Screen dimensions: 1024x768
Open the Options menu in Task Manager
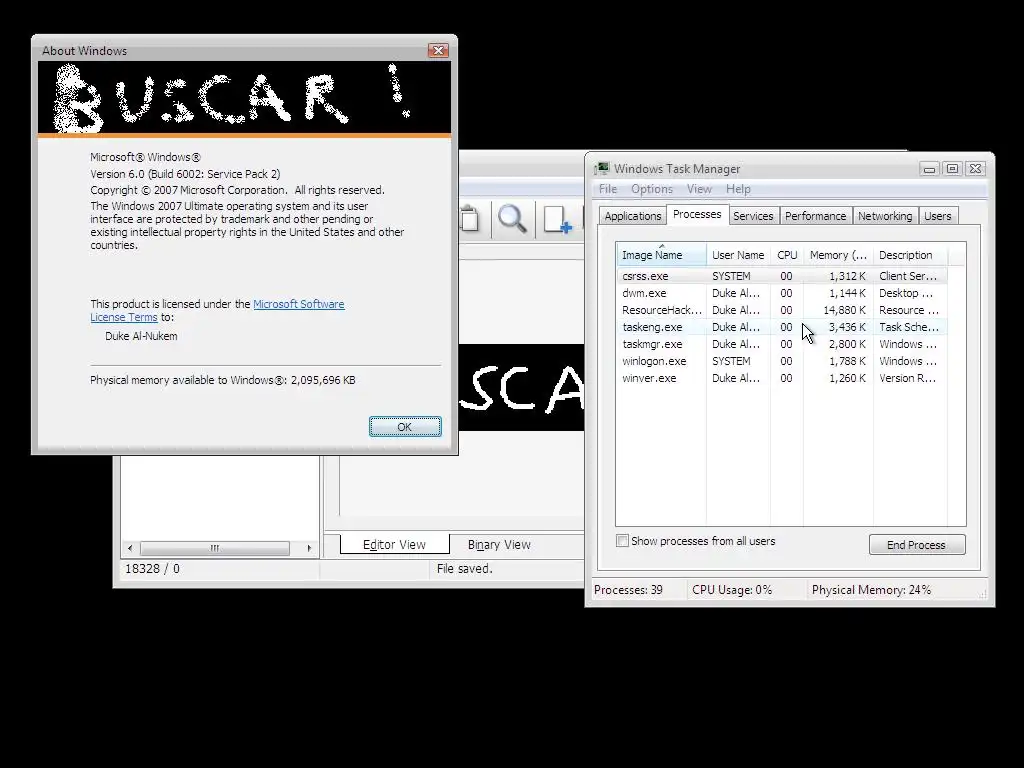[651, 189]
